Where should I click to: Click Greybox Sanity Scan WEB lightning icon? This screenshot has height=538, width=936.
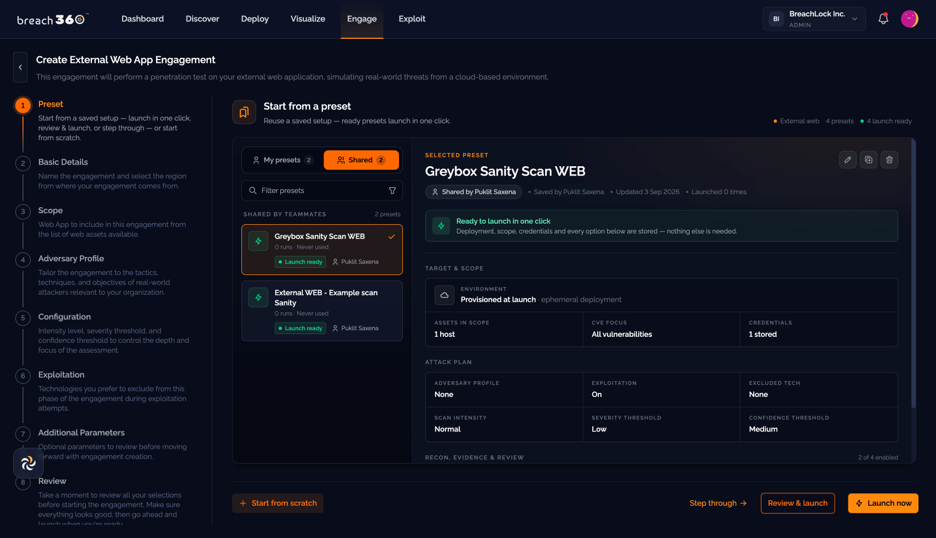coord(258,241)
